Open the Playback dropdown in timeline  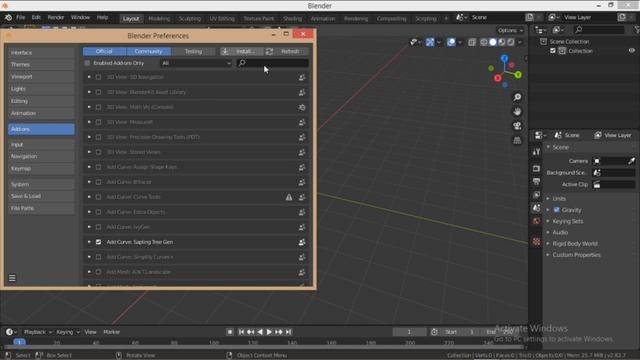38,332
